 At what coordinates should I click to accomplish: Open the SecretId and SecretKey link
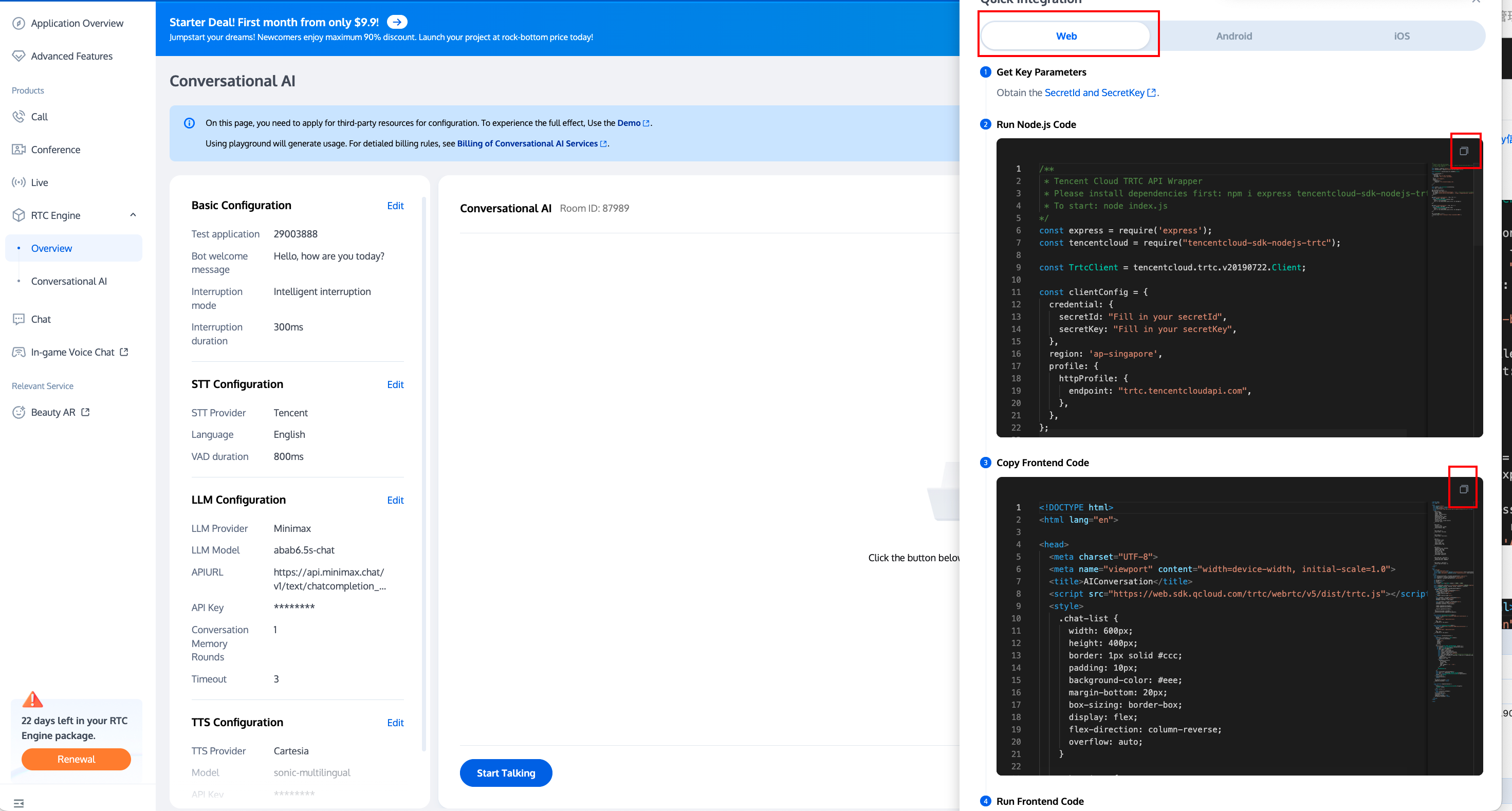pos(1100,93)
